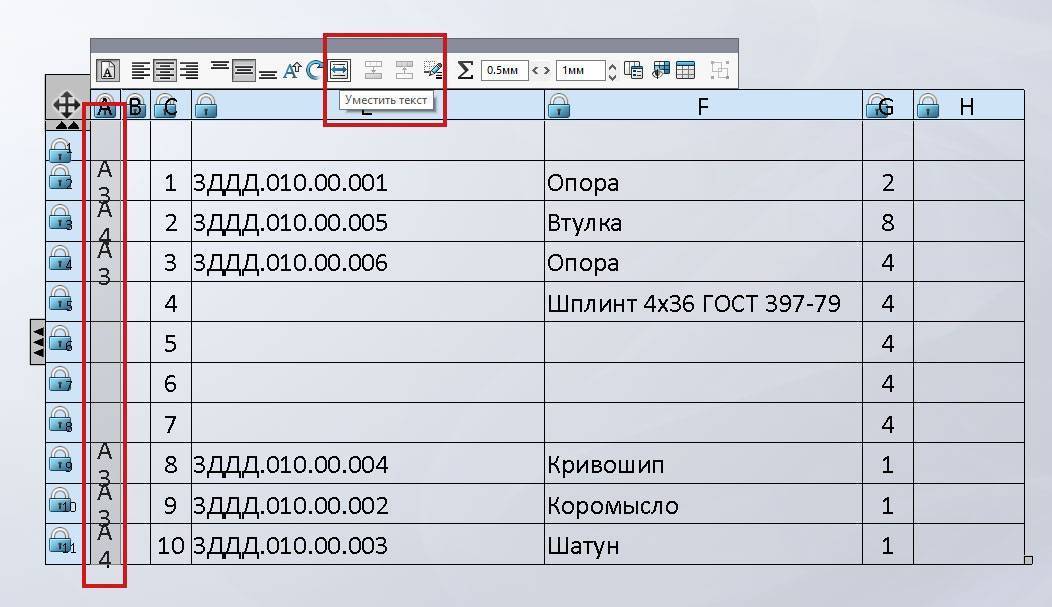Click the Fit Text (Уместить текст) icon
Viewport: 1052px width, 607px height.
(340, 70)
